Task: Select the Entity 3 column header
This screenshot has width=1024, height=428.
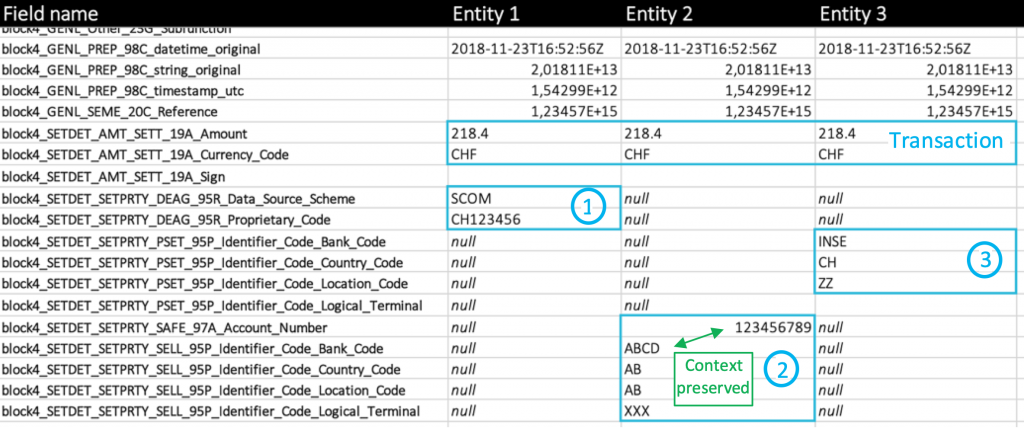Action: (x=853, y=13)
